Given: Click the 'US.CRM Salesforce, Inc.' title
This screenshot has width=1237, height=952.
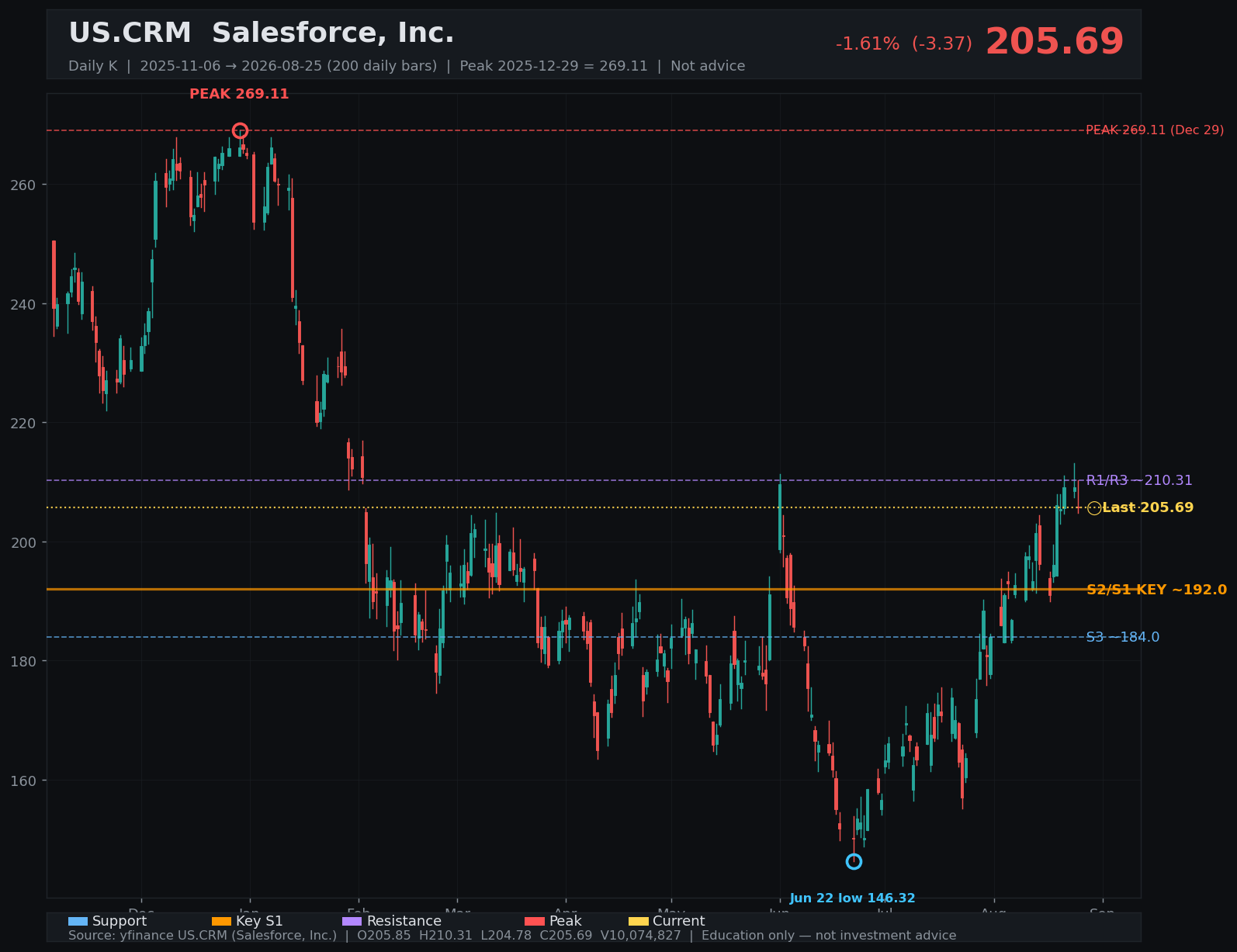Looking at the screenshot, I should pyautogui.click(x=262, y=33).
